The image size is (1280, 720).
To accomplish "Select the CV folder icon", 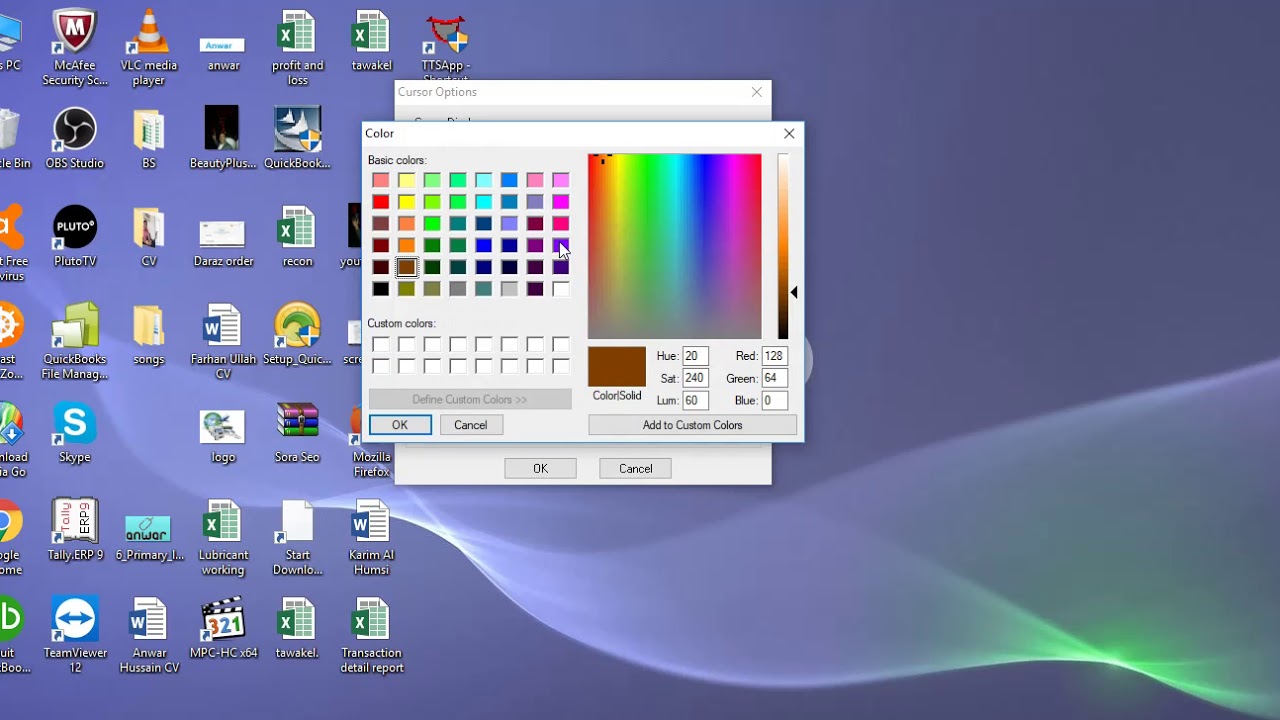I will pos(148,236).
